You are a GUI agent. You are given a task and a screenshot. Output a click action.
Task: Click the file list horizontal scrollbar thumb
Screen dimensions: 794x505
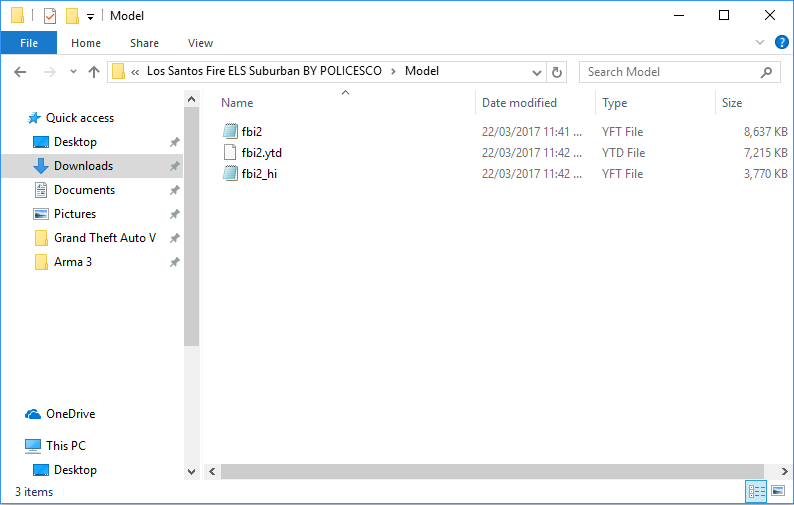click(492, 472)
